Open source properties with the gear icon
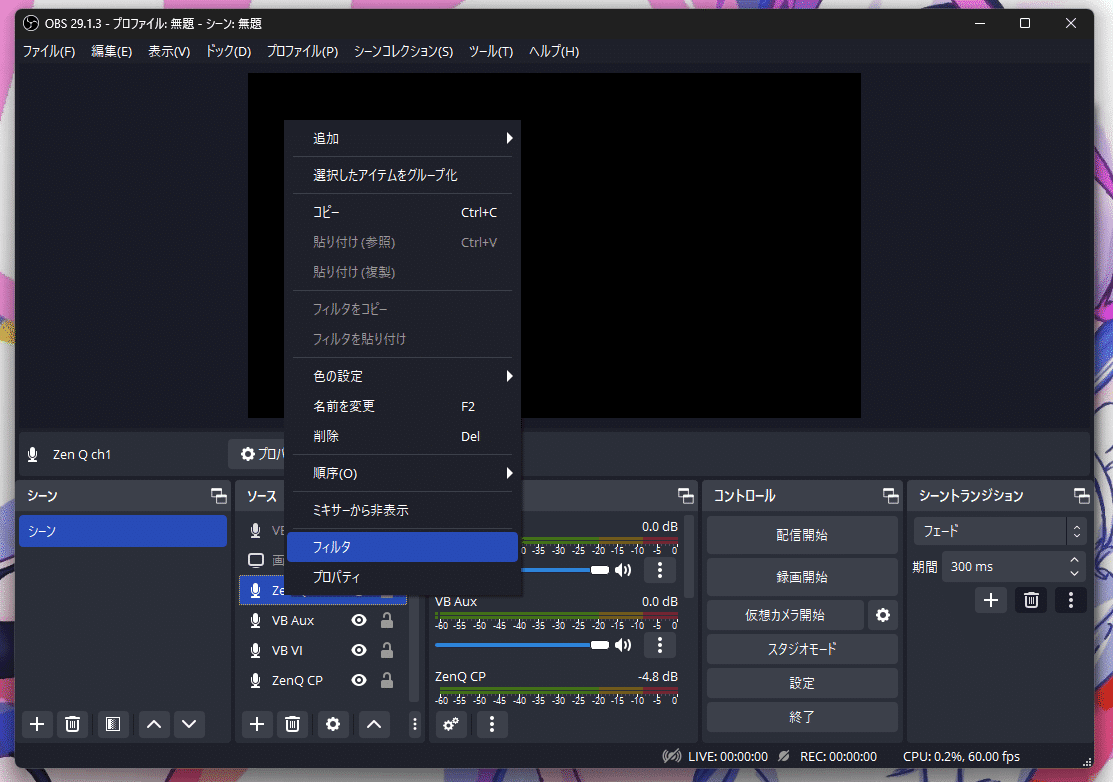Viewport: 1113px width, 782px height. [332, 724]
